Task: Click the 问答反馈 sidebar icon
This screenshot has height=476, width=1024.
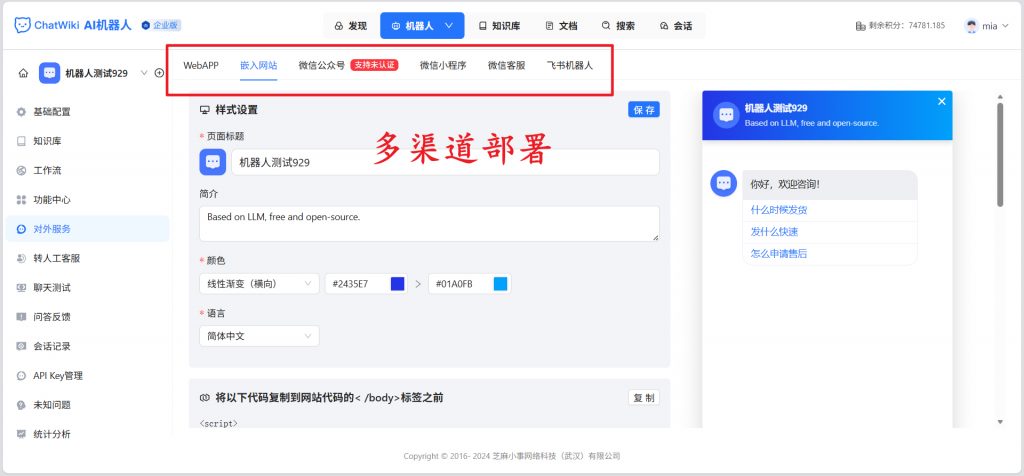Action: (x=21, y=317)
